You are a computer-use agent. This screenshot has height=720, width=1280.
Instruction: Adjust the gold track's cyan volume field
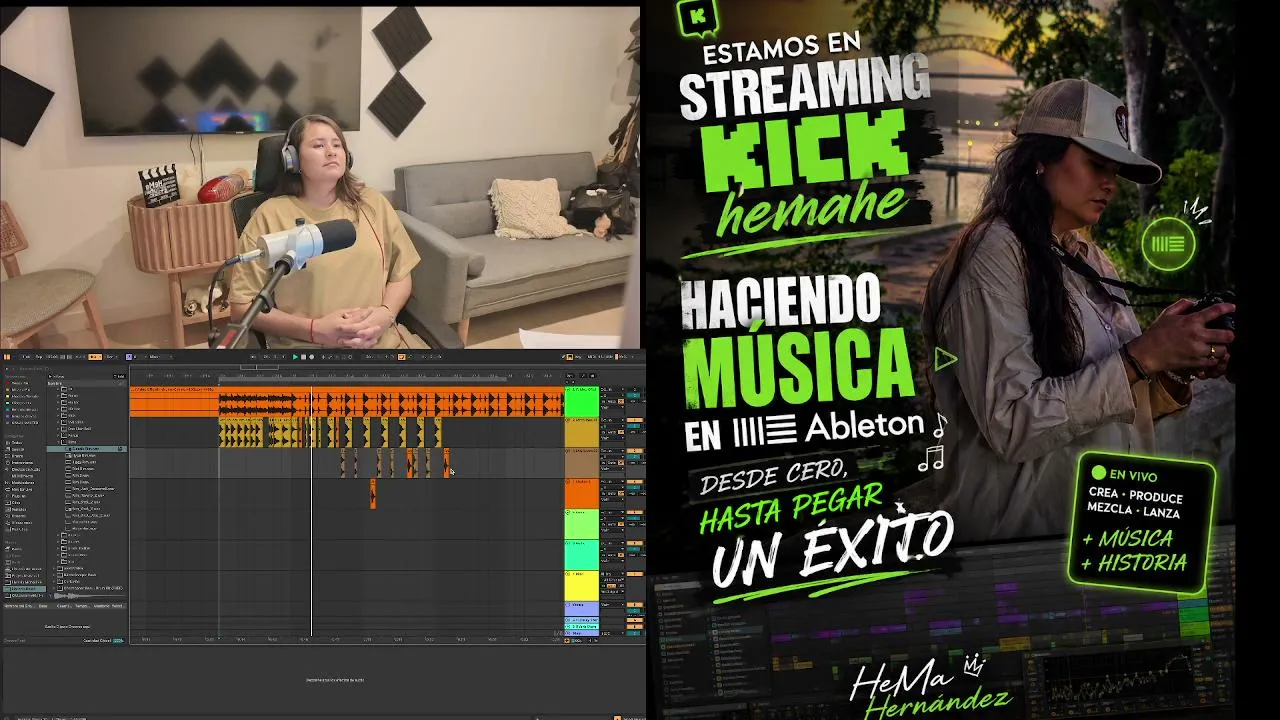[633, 425]
